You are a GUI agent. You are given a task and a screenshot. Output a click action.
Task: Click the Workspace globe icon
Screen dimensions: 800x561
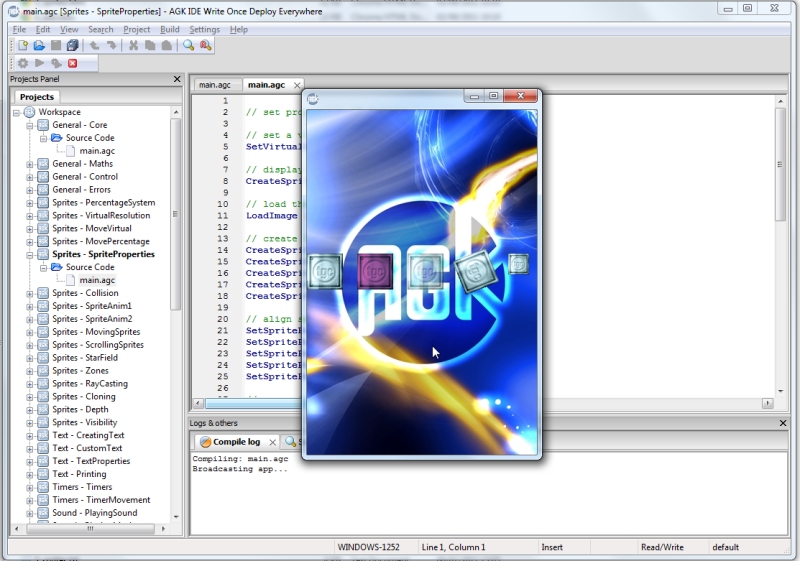coord(30,112)
